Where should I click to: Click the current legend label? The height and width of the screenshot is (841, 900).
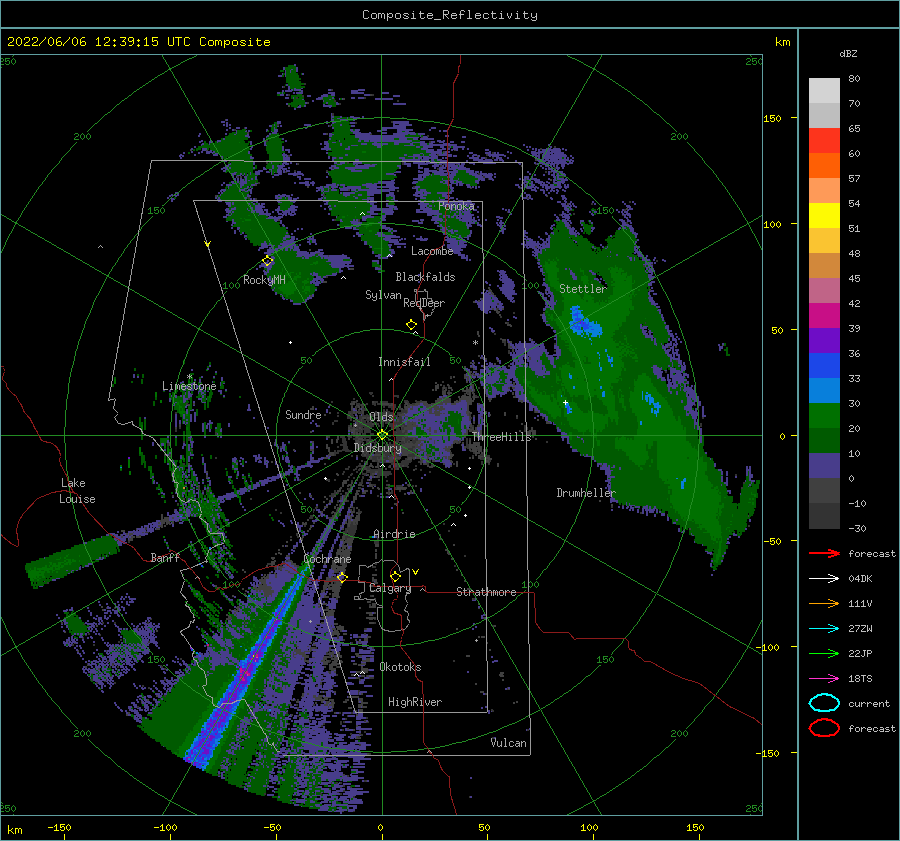pyautogui.click(x=868, y=704)
